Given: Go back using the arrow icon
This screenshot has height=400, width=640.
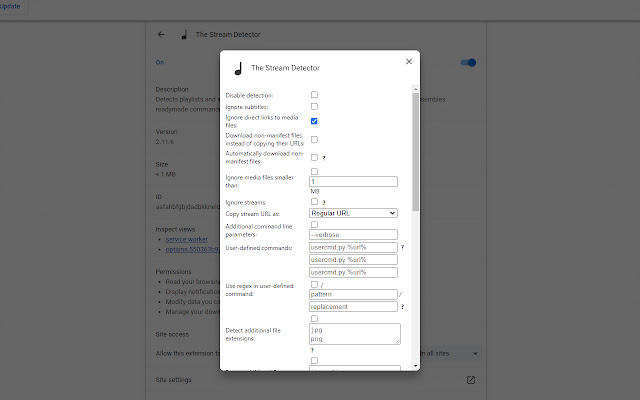Looking at the screenshot, I should [x=161, y=34].
